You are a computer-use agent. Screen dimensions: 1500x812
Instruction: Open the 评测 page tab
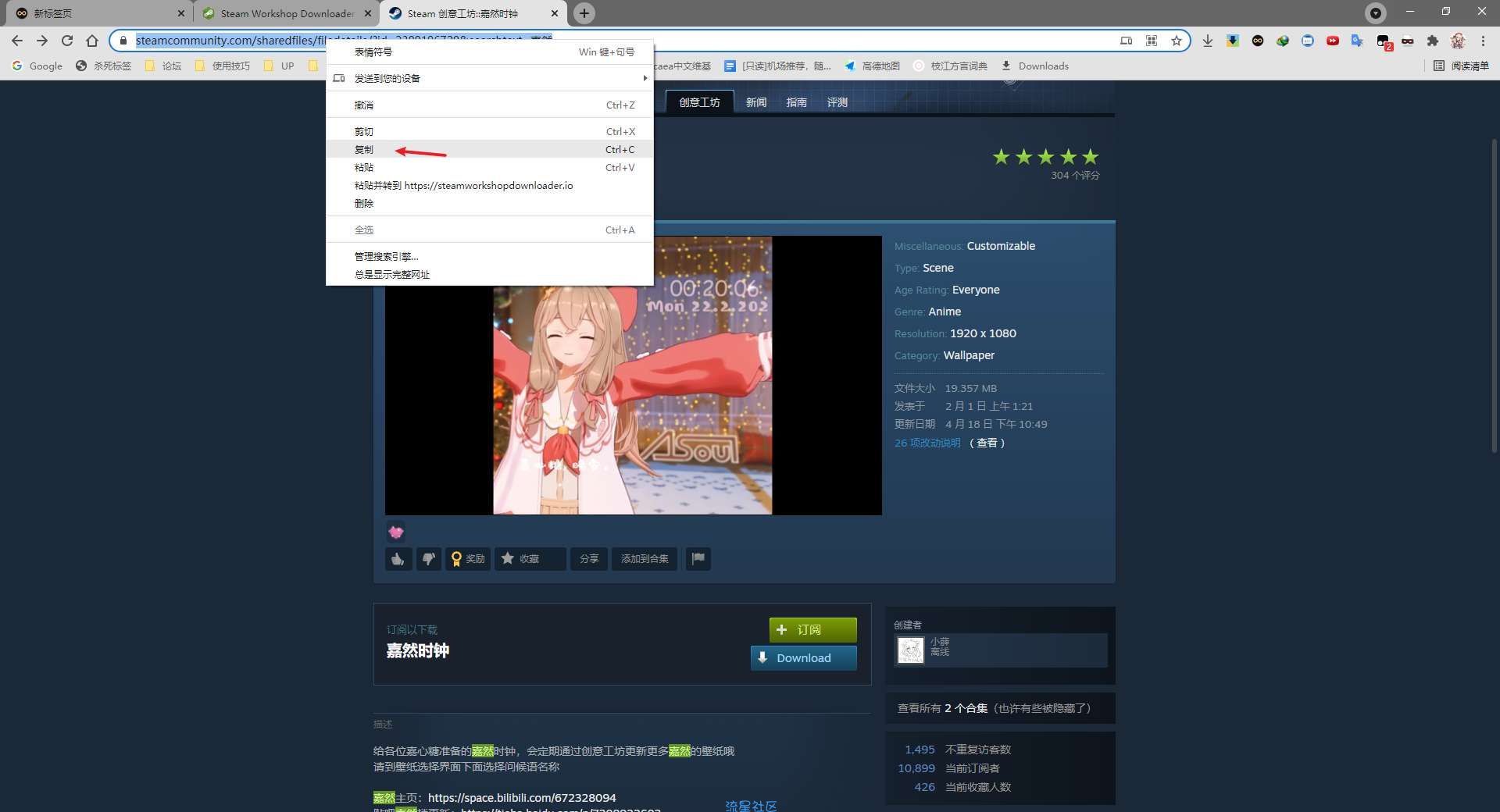[x=837, y=102]
